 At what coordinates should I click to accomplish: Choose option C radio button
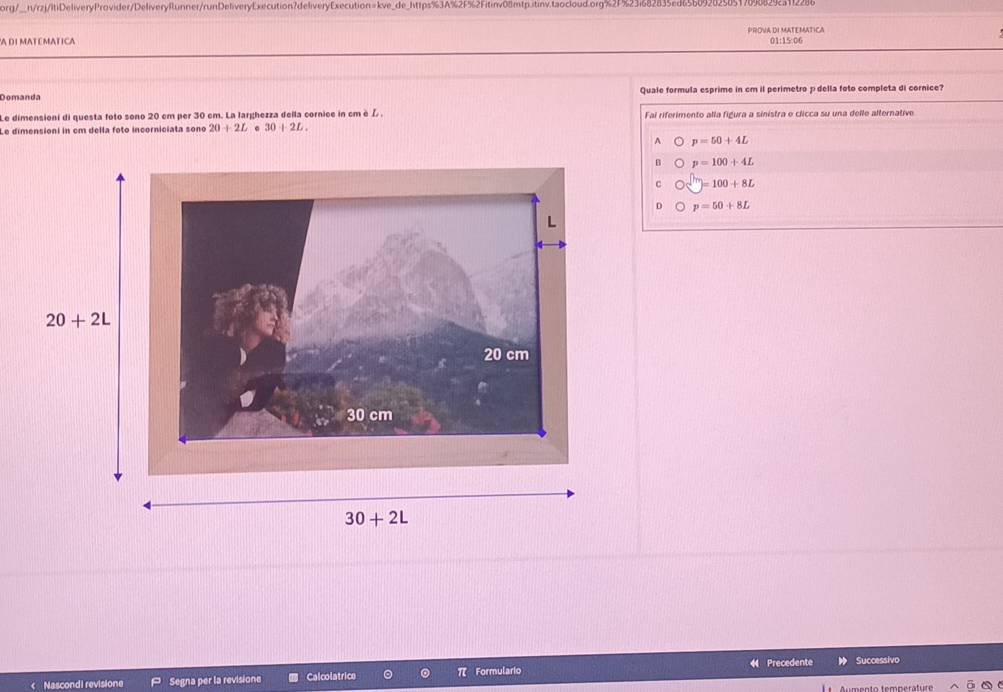[x=679, y=184]
